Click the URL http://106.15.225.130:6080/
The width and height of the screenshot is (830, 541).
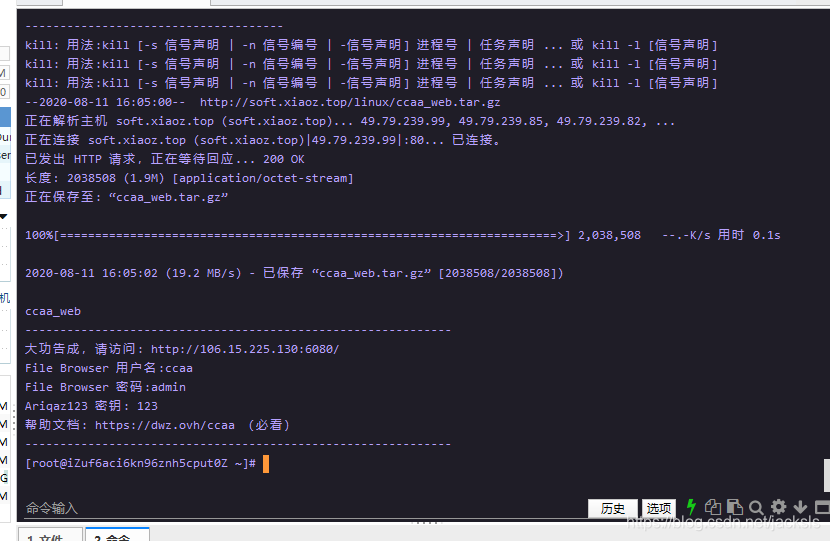click(x=245, y=349)
